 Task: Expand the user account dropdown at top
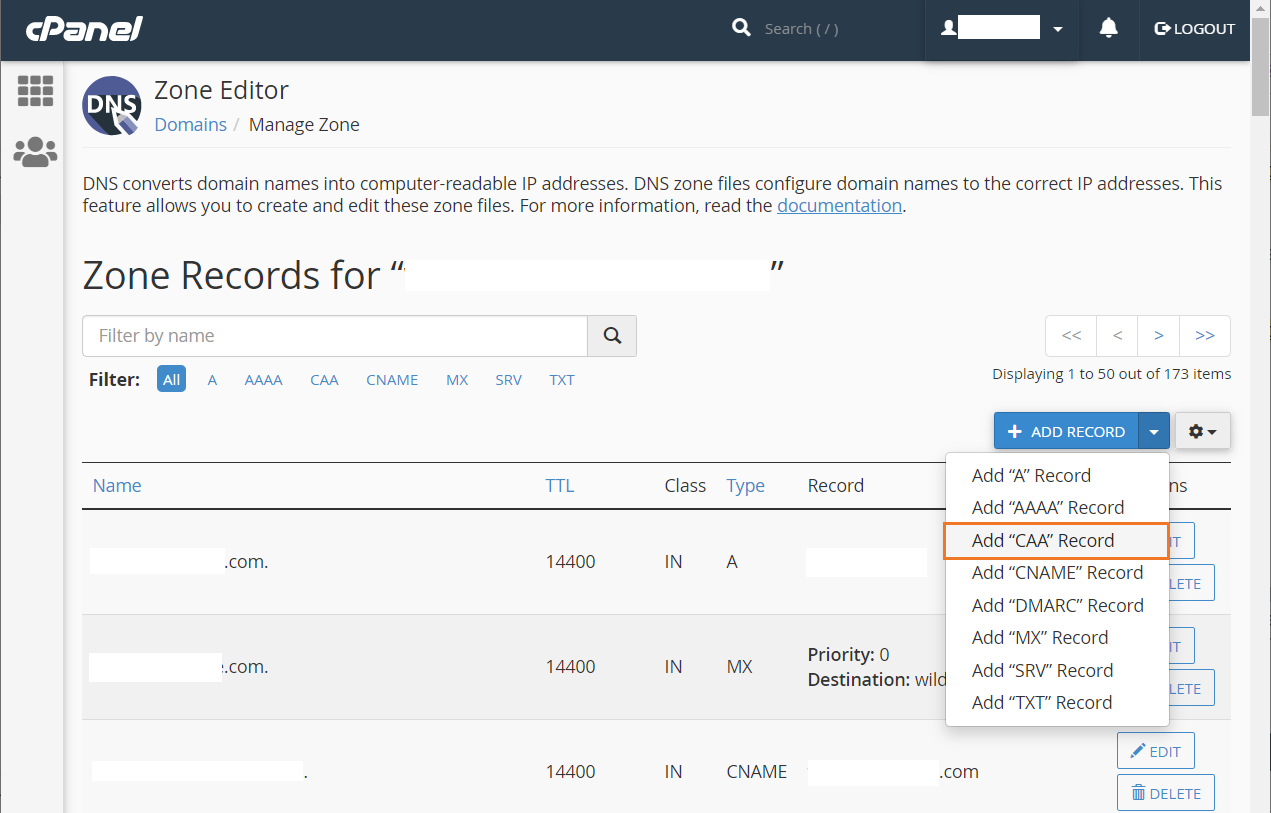click(1057, 28)
